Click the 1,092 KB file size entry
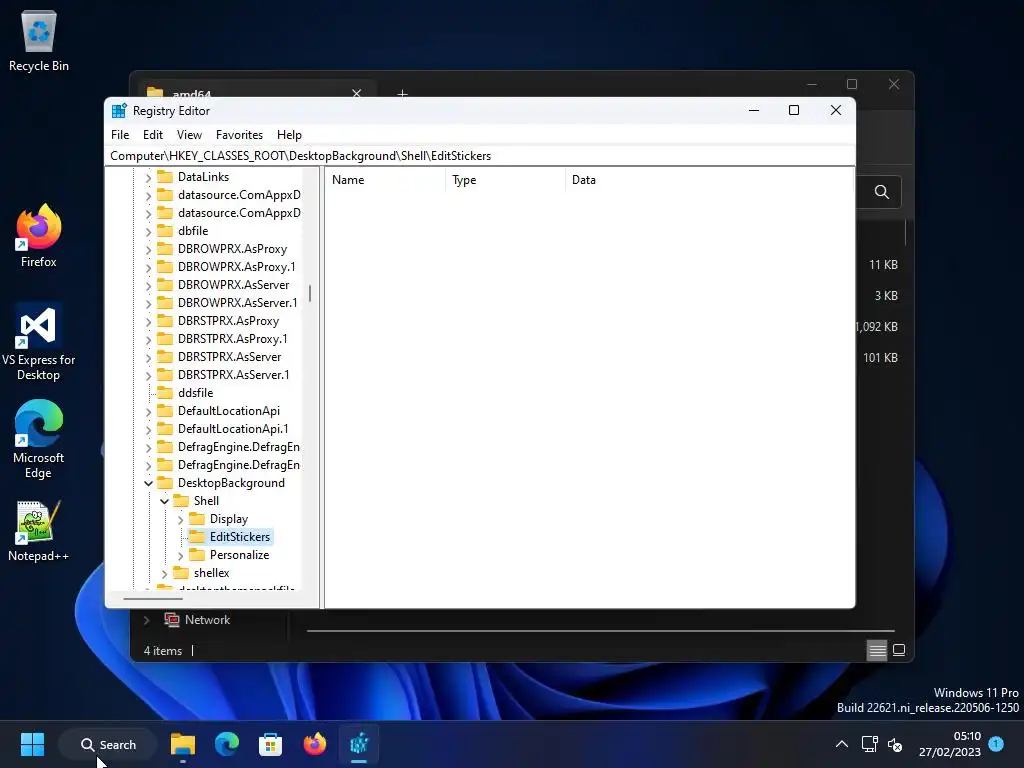This screenshot has width=1024, height=768. pos(877,327)
